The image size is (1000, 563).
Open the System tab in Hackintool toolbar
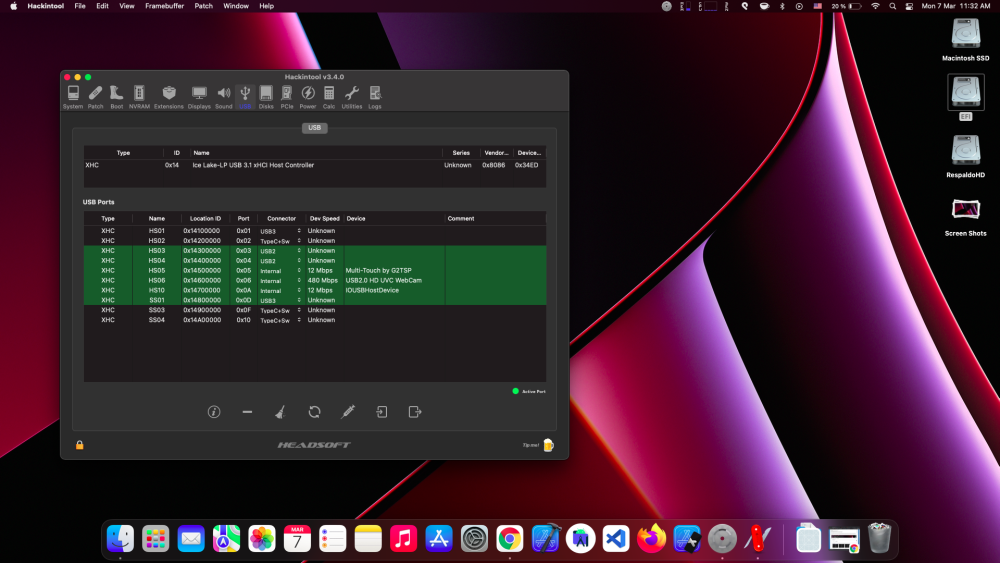click(73, 98)
